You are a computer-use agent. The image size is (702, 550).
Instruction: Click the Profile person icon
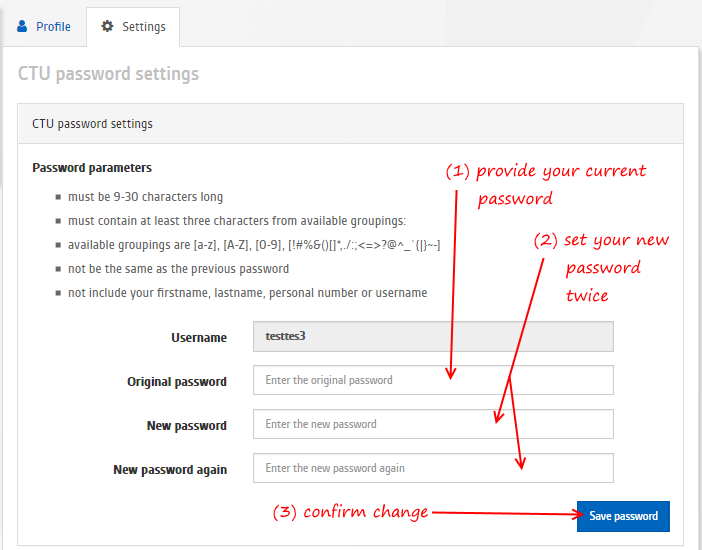tap(22, 26)
